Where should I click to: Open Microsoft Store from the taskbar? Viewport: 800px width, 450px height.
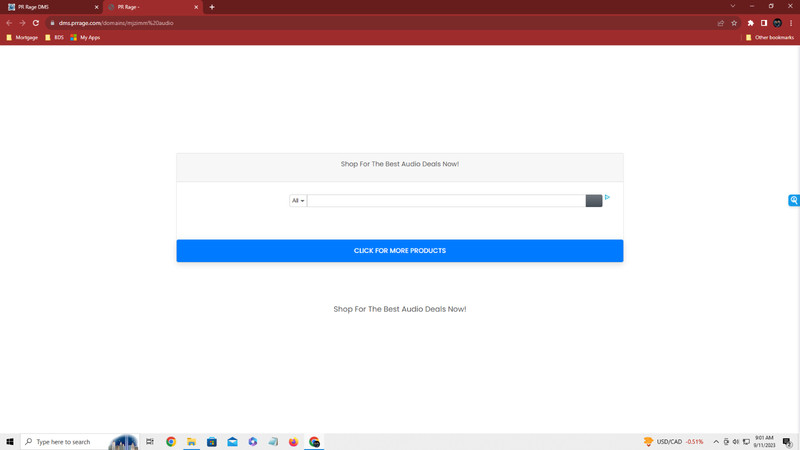click(212, 442)
